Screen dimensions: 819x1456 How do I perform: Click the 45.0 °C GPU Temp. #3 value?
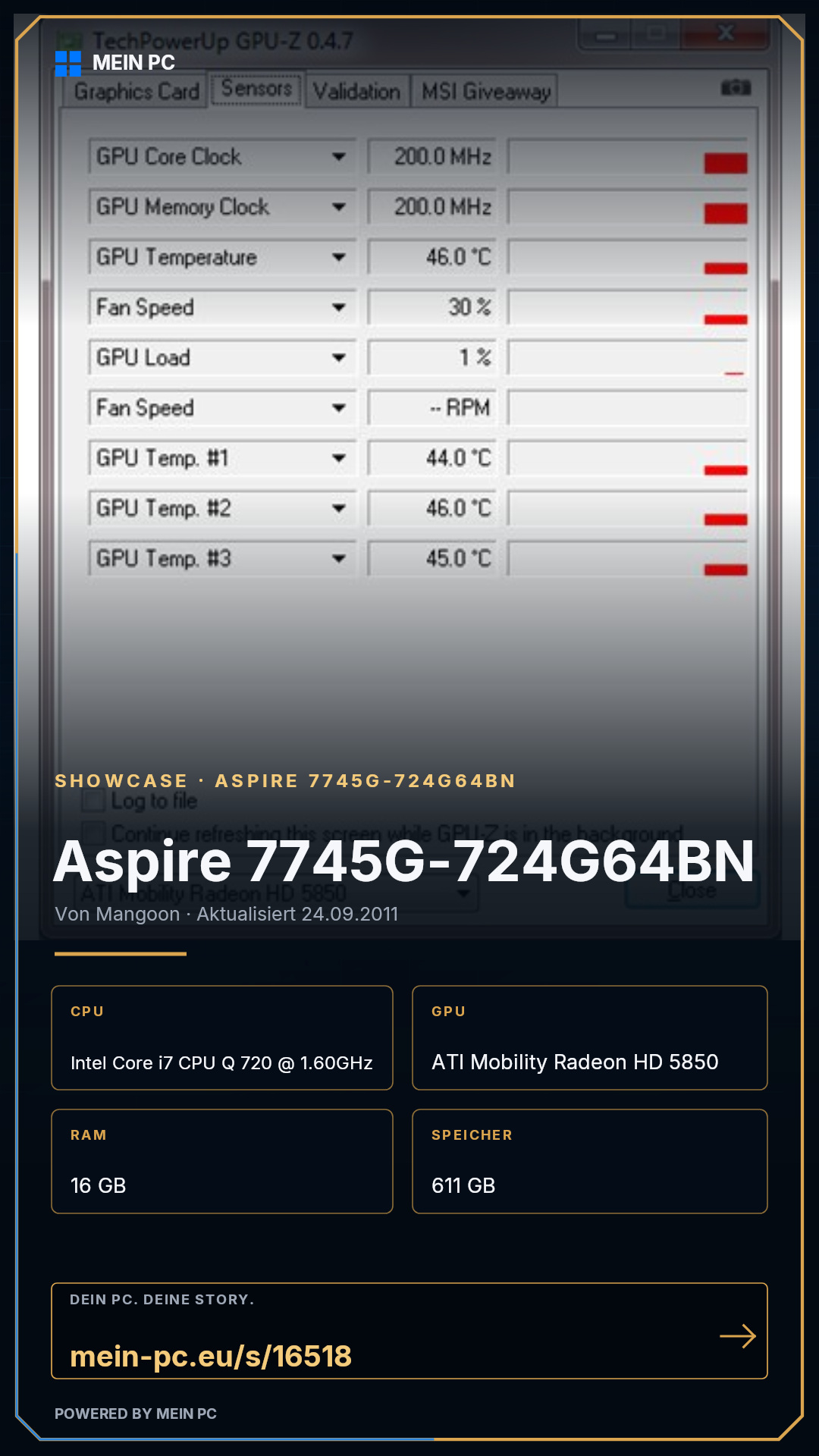tap(433, 559)
